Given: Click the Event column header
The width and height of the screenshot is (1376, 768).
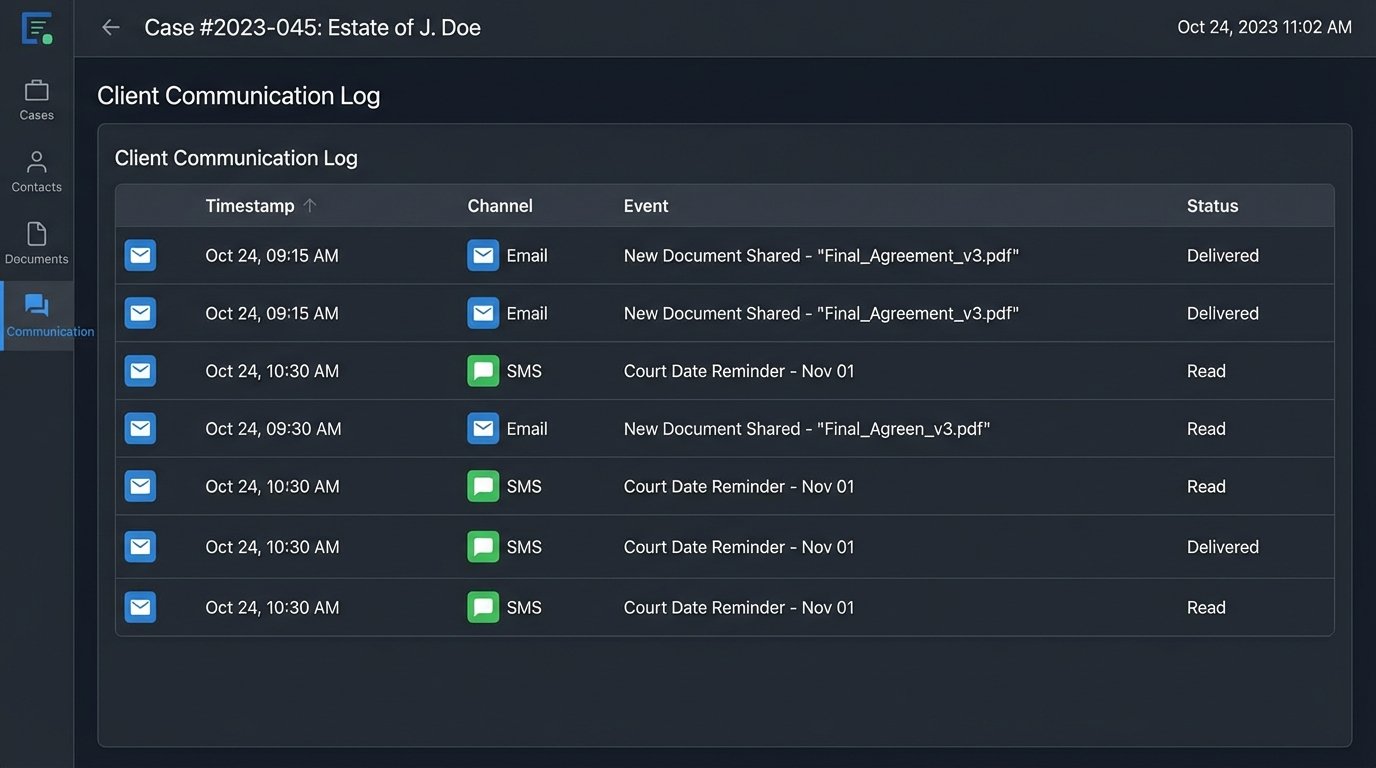Looking at the screenshot, I should click(x=645, y=205).
